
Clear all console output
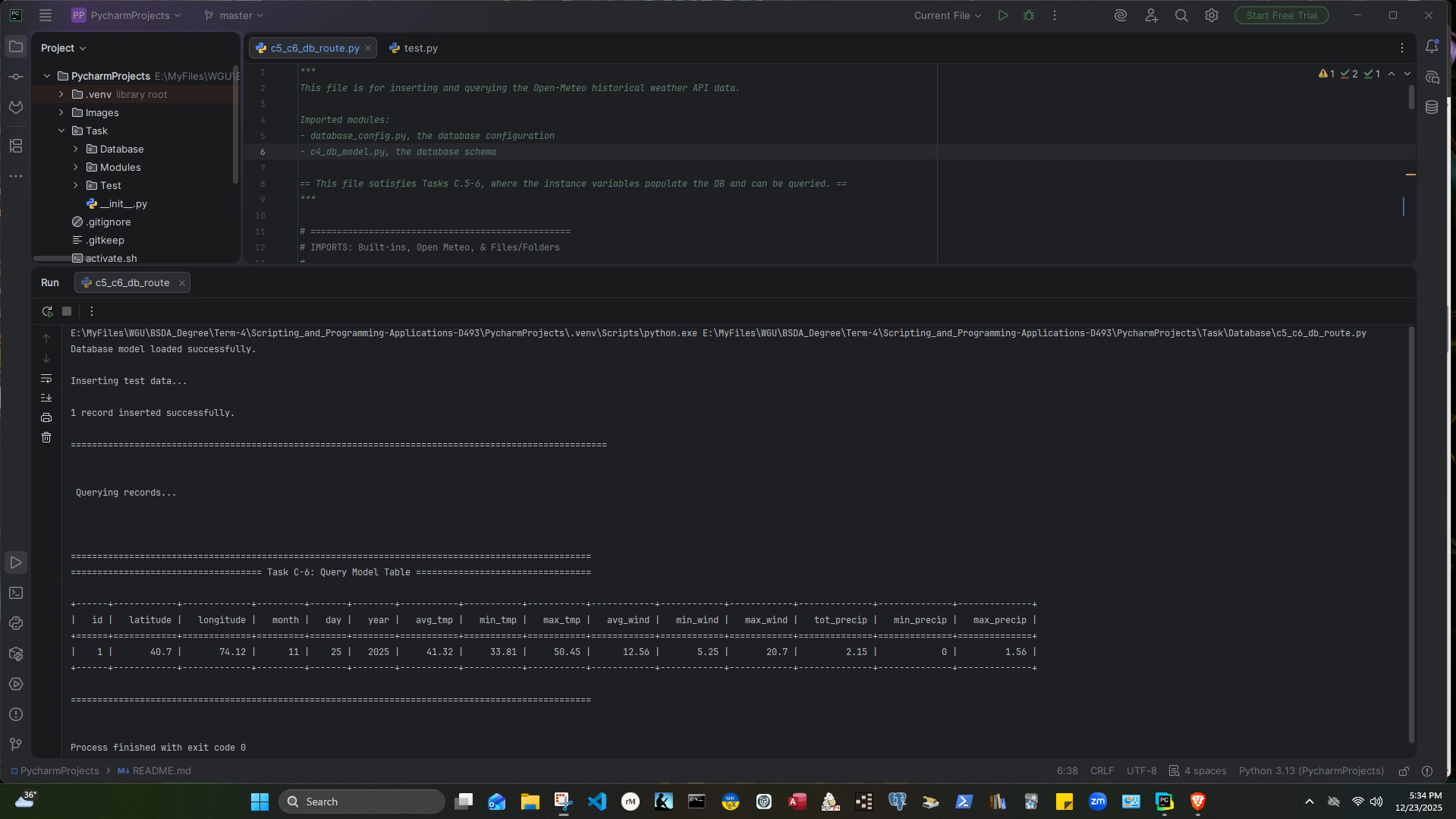click(46, 437)
